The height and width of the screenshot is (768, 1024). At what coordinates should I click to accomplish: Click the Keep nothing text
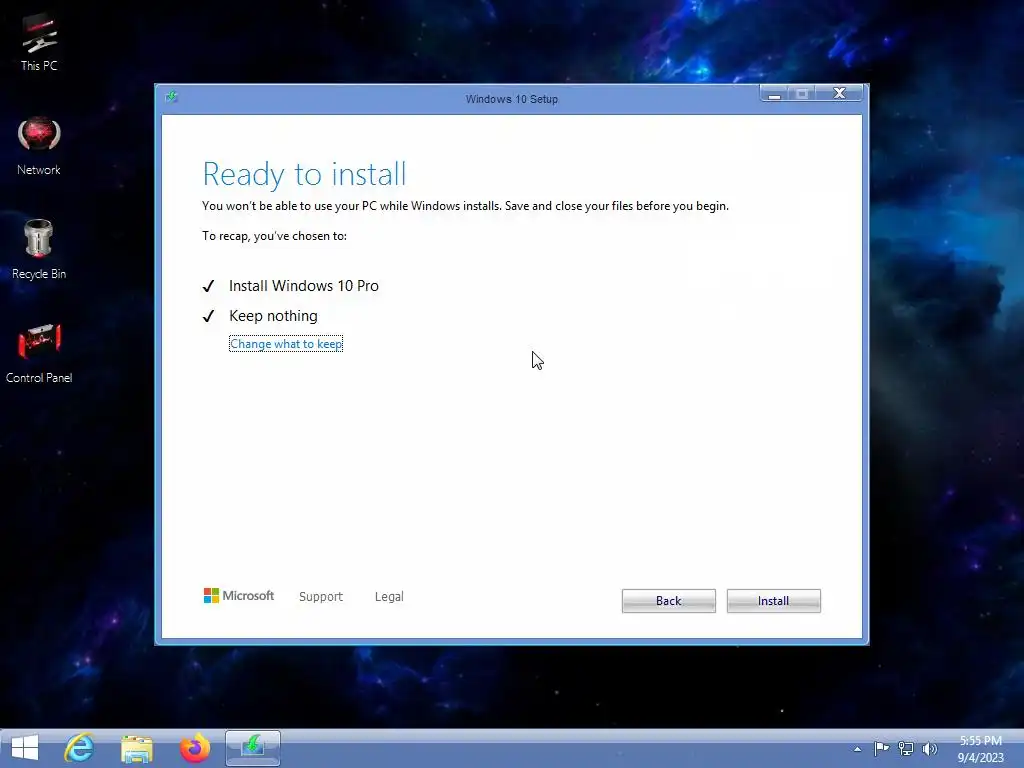tap(273, 316)
